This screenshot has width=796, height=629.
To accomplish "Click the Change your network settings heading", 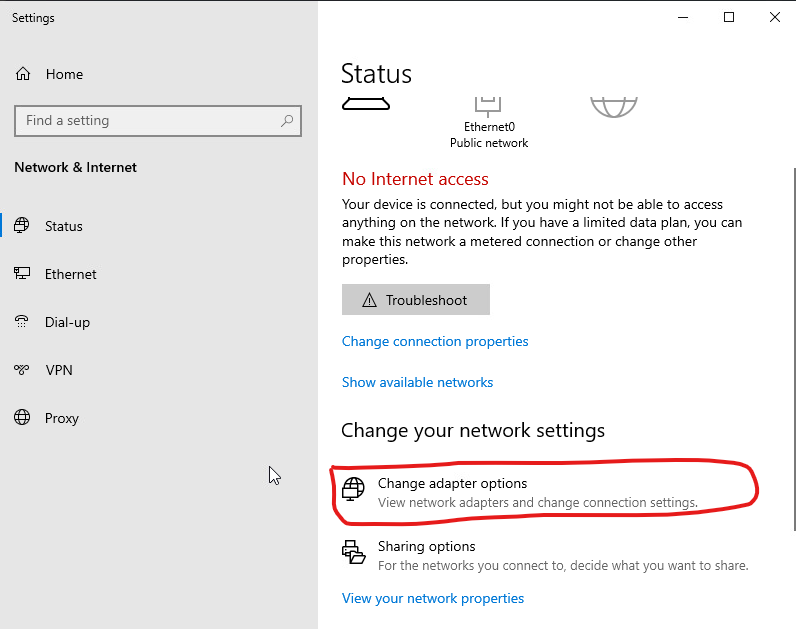I will [x=473, y=431].
